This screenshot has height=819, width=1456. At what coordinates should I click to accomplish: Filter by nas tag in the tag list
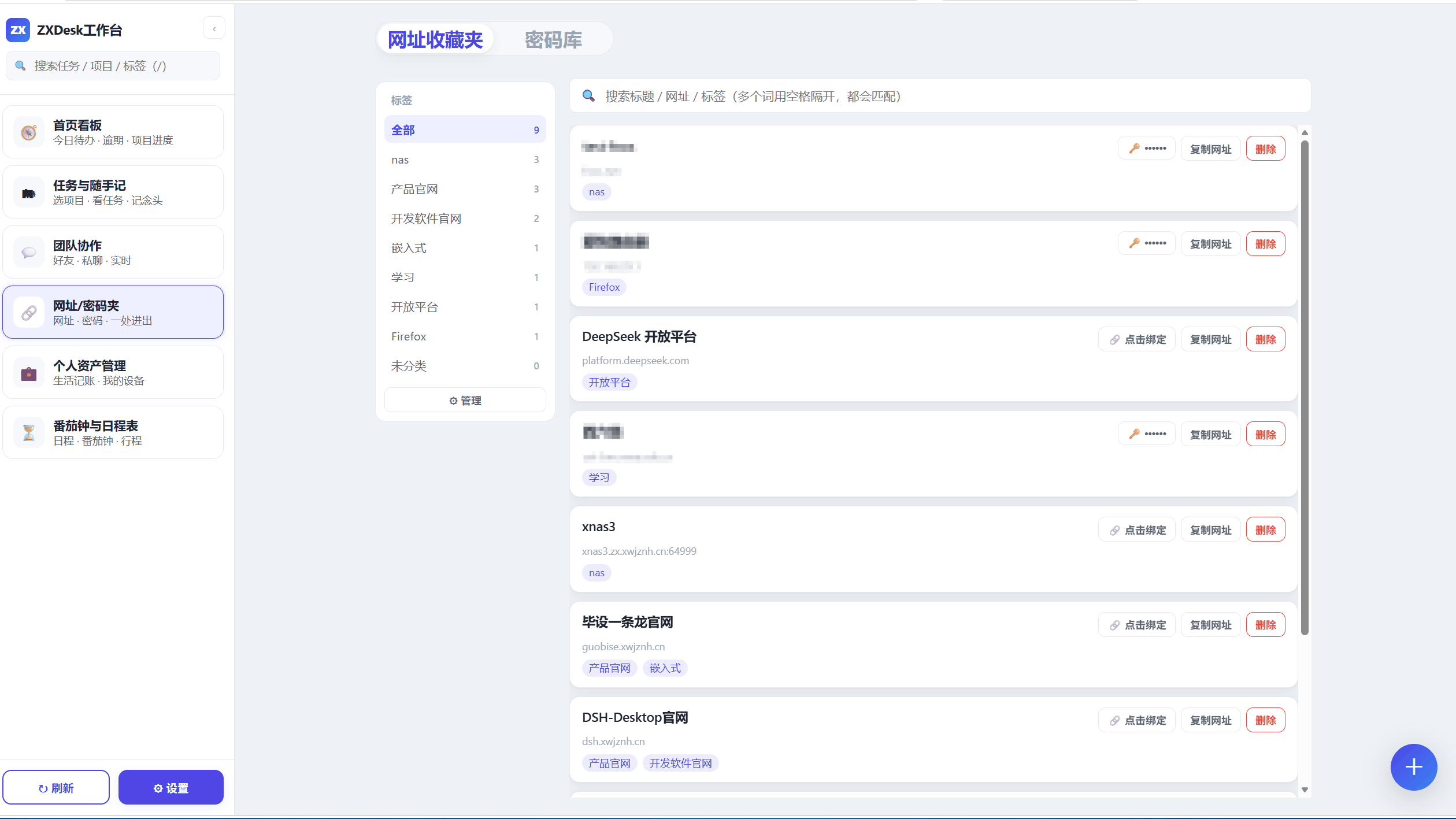tap(465, 160)
